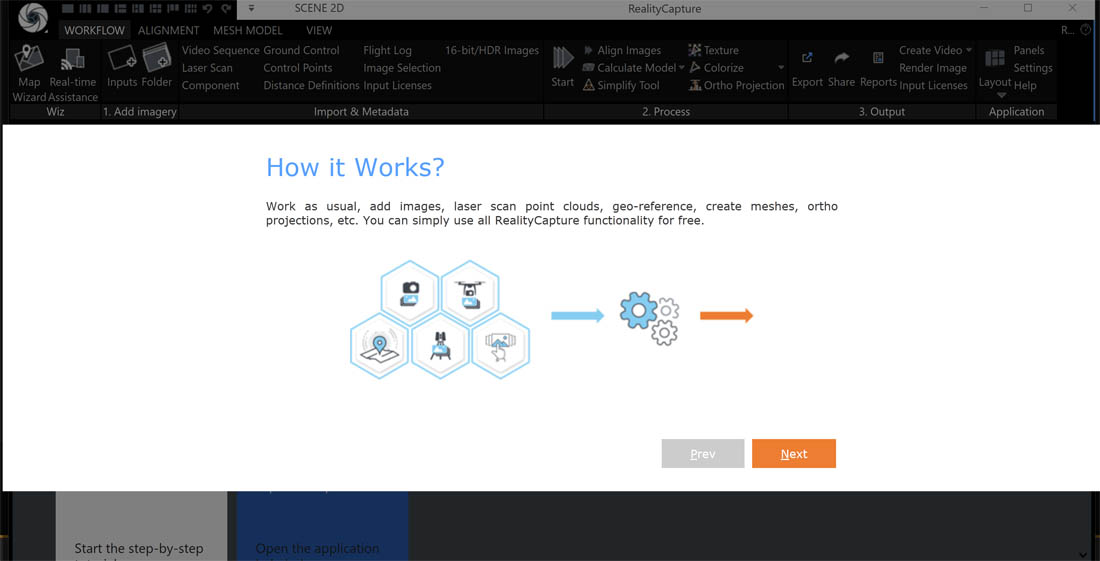Expand the Process group dropdown arrow beside Colorize
This screenshot has width=1100, height=561.
pyautogui.click(x=781, y=68)
